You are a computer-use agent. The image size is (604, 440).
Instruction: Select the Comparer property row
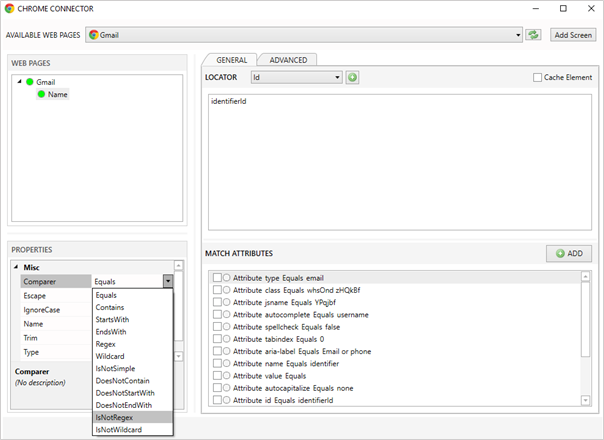[56, 282]
